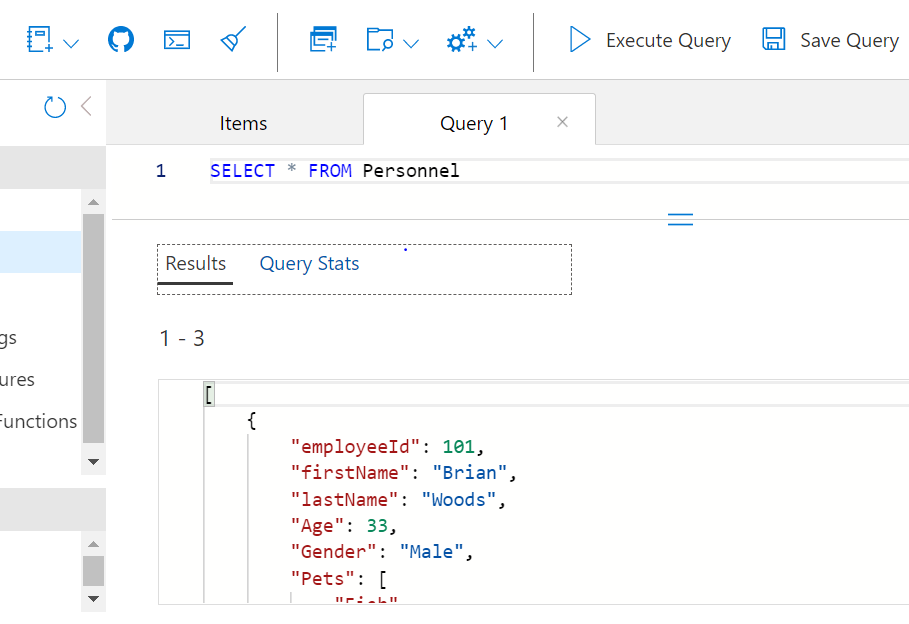Open the Query Stats tab
Image resolution: width=909 pixels, height=624 pixels.
coord(309,264)
